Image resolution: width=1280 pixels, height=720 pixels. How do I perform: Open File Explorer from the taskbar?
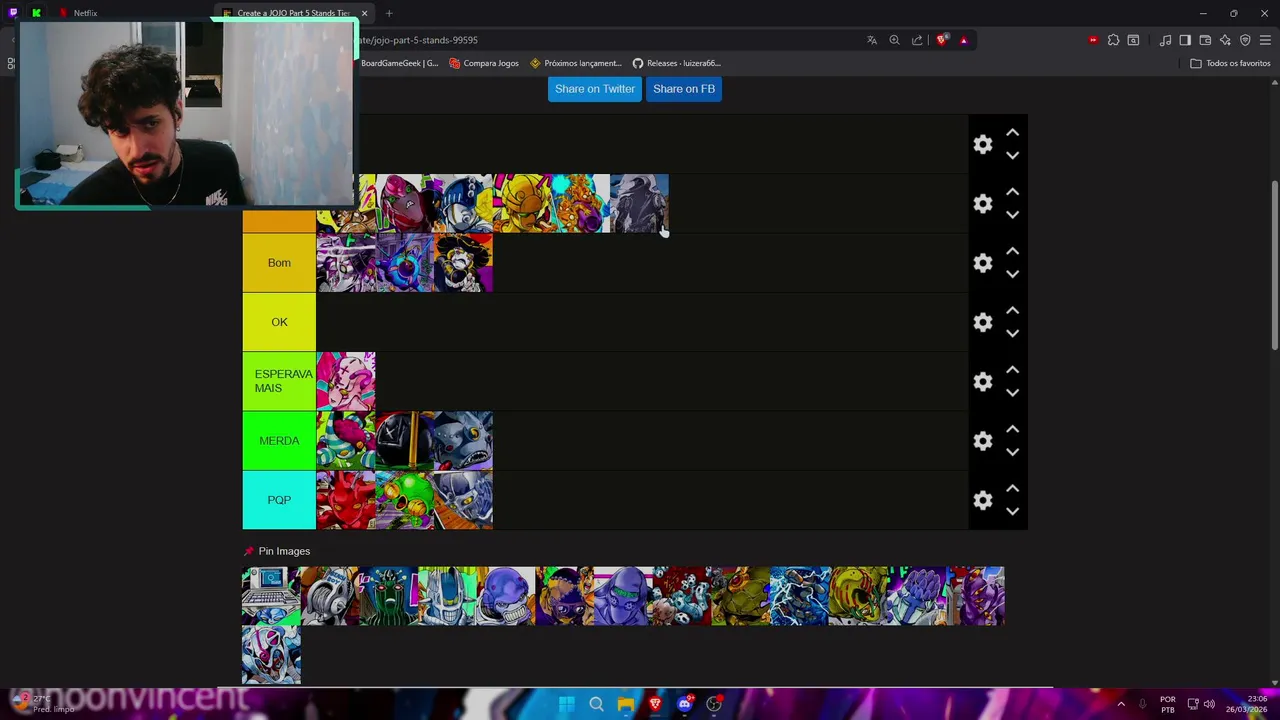coord(625,704)
